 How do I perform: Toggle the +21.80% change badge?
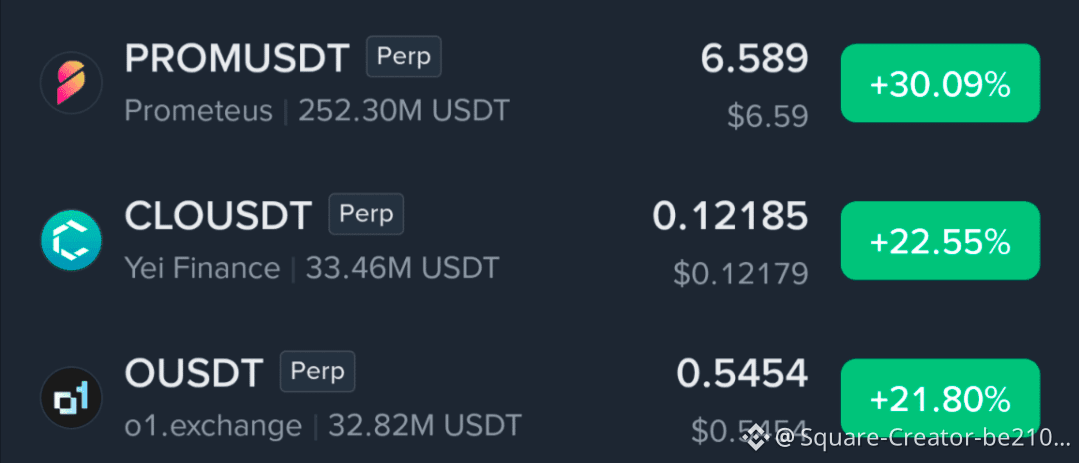(x=940, y=398)
